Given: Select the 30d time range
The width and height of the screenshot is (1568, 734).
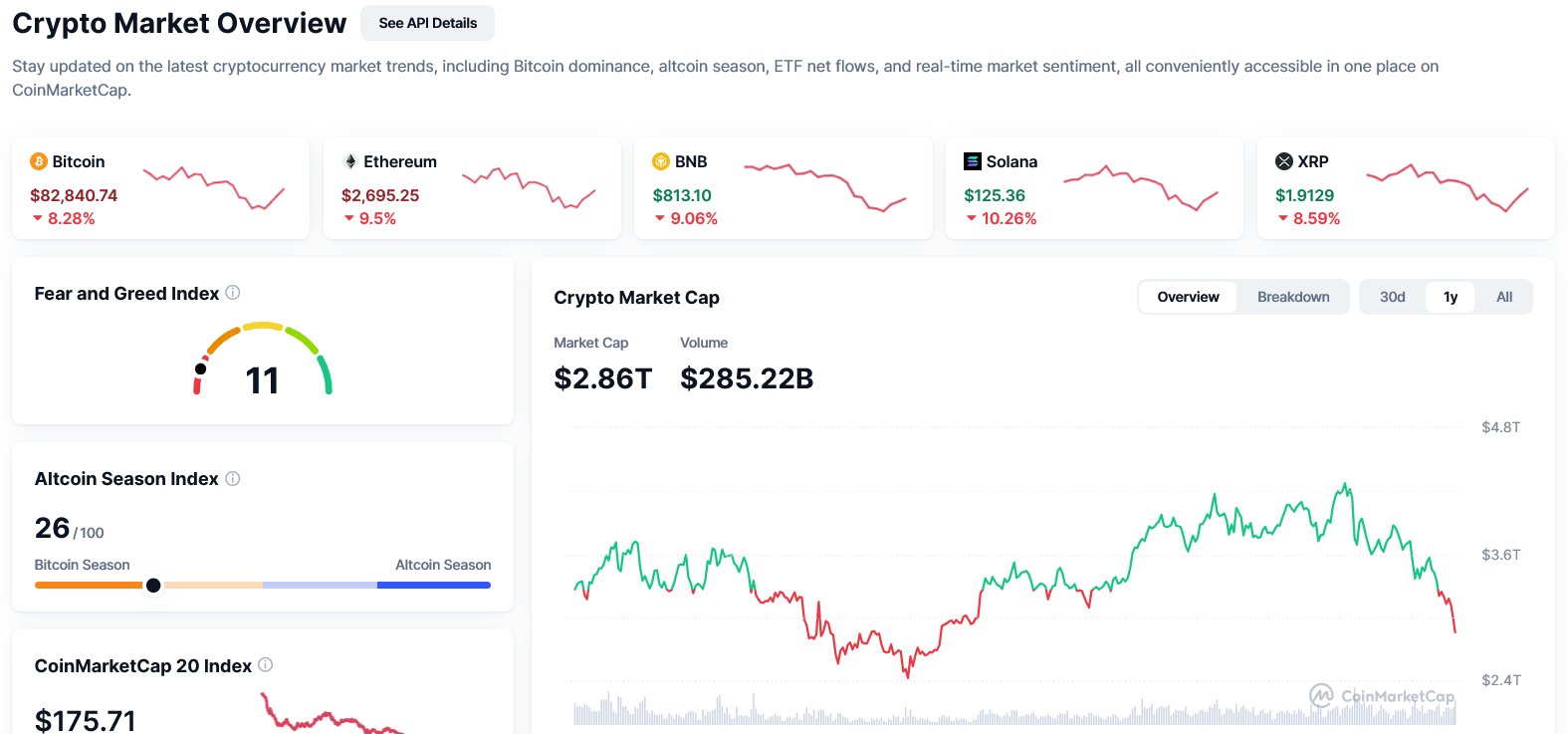Looking at the screenshot, I should pos(1392,297).
